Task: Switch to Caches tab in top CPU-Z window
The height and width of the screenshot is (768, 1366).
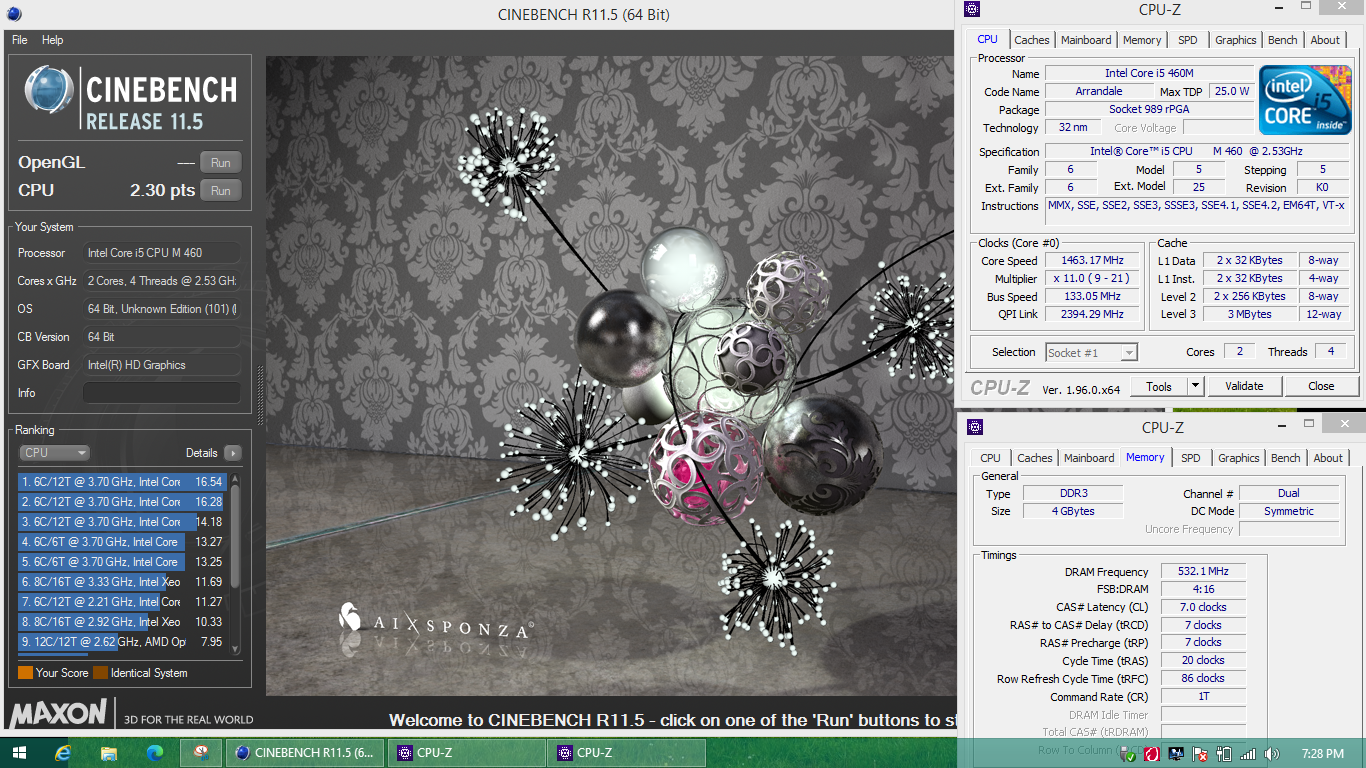Action: 1032,40
